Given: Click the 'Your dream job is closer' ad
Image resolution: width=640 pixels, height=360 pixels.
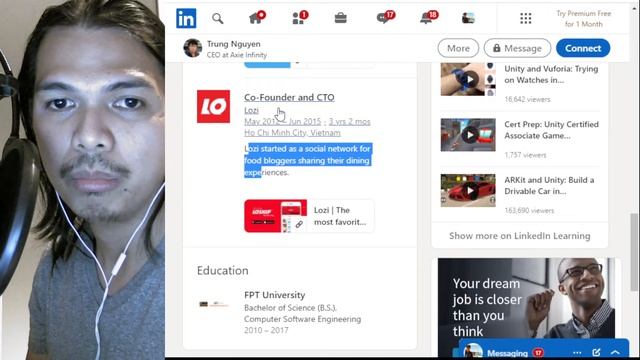Looking at the screenshot, I should pos(527,306).
